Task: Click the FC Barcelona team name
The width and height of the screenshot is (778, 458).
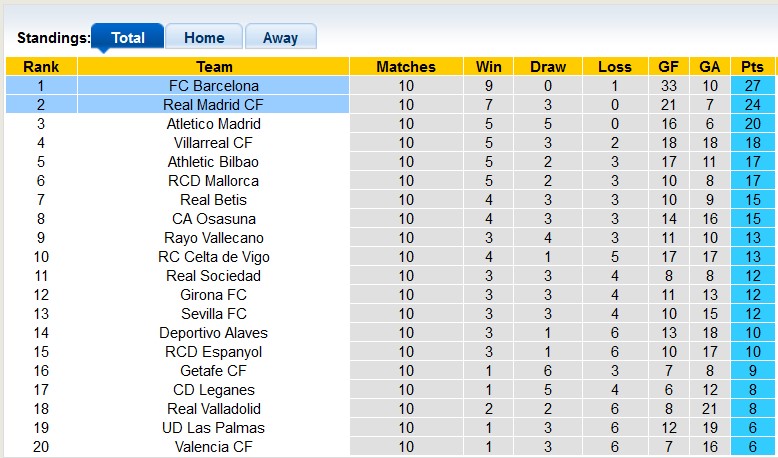Action: [213, 86]
